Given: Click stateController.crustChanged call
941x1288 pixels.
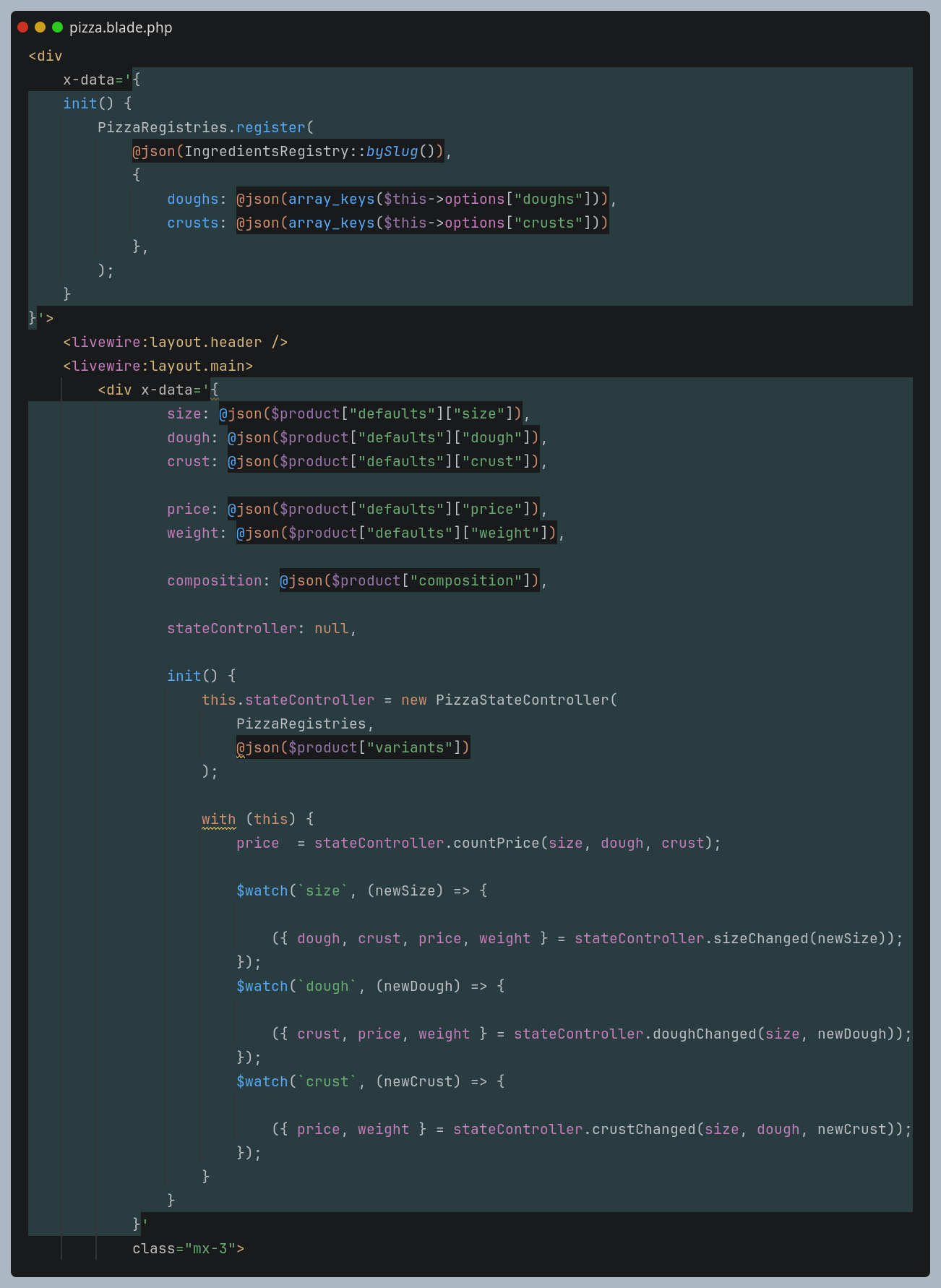Looking at the screenshot, I should 678,1130.
